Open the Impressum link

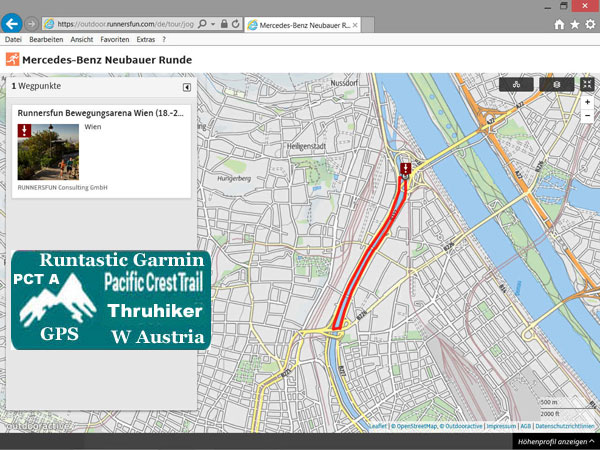(501, 426)
